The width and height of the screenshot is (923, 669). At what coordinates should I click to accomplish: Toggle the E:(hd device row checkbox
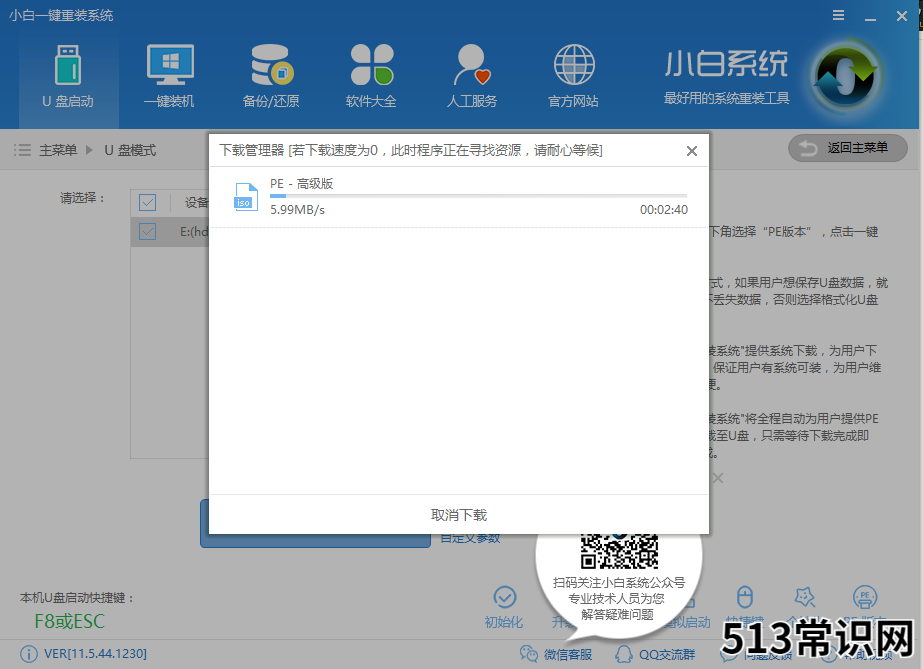tap(147, 231)
